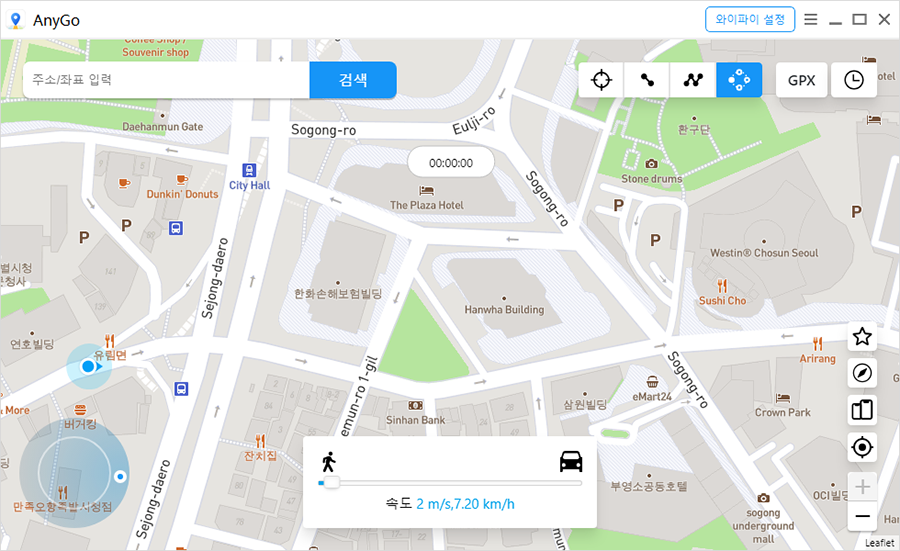Zoom out the map with minus button
900x551 pixels.
coord(862,516)
